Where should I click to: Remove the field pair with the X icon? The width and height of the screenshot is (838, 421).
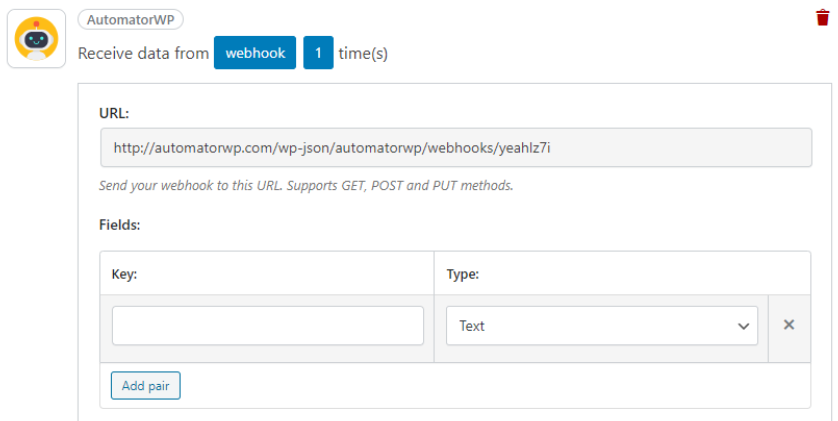pos(789,325)
